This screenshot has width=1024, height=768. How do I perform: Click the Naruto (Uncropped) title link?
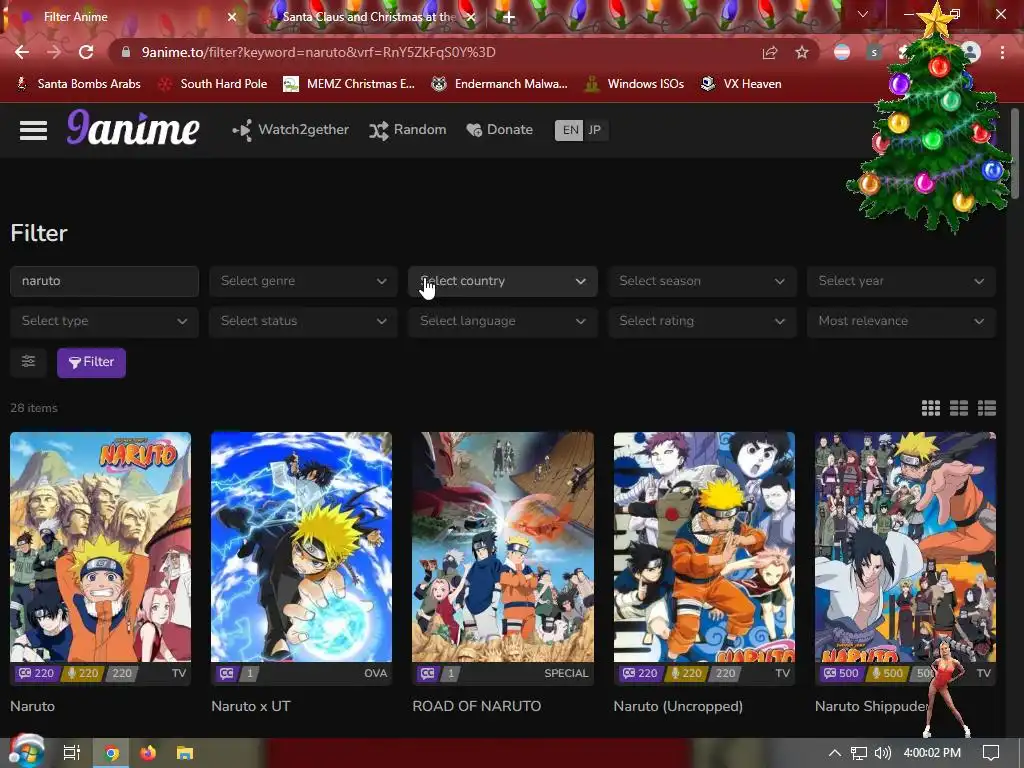click(678, 706)
